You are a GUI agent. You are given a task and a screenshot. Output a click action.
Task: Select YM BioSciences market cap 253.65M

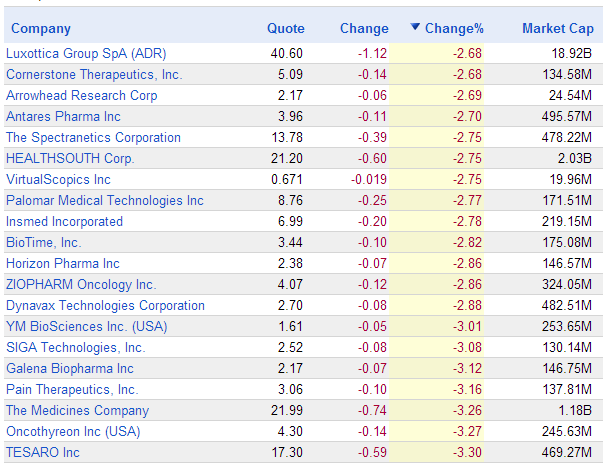567,326
